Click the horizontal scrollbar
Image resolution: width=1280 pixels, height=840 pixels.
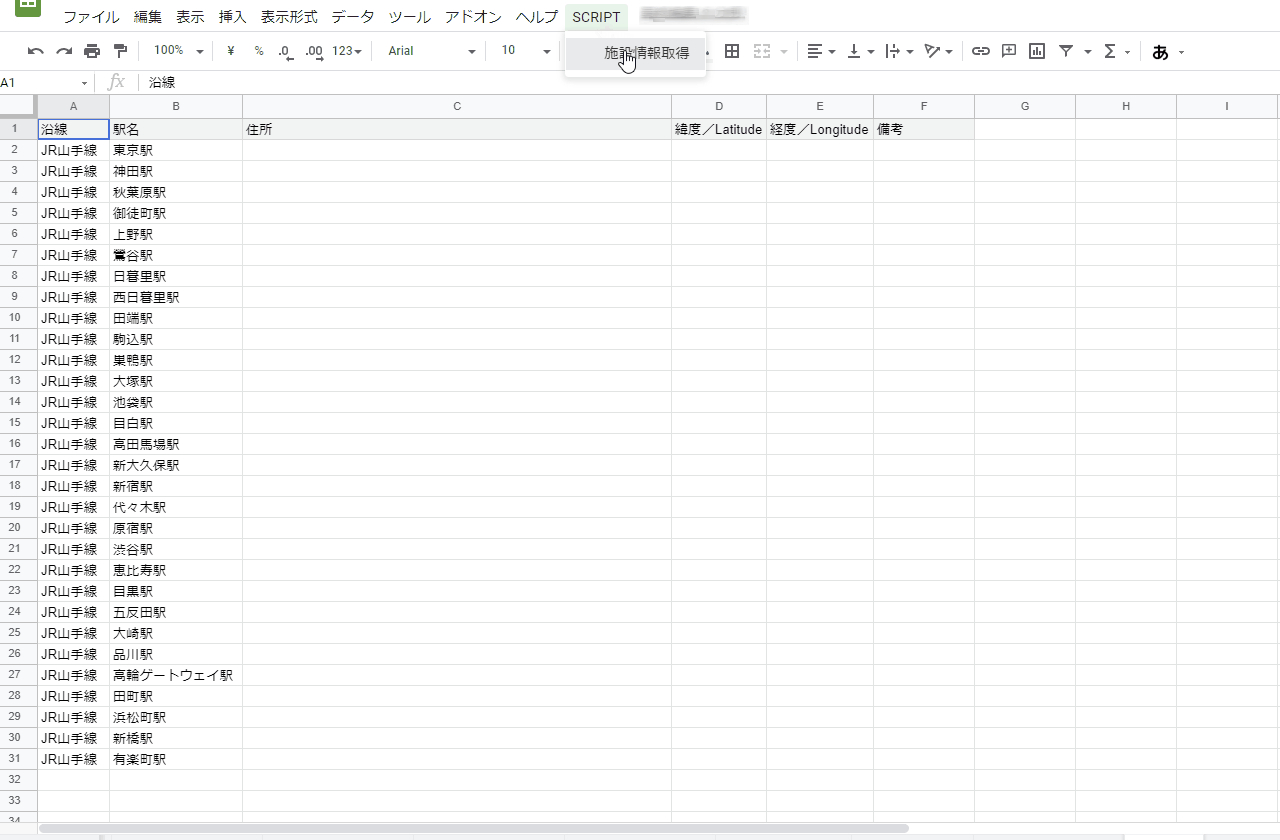(473, 828)
